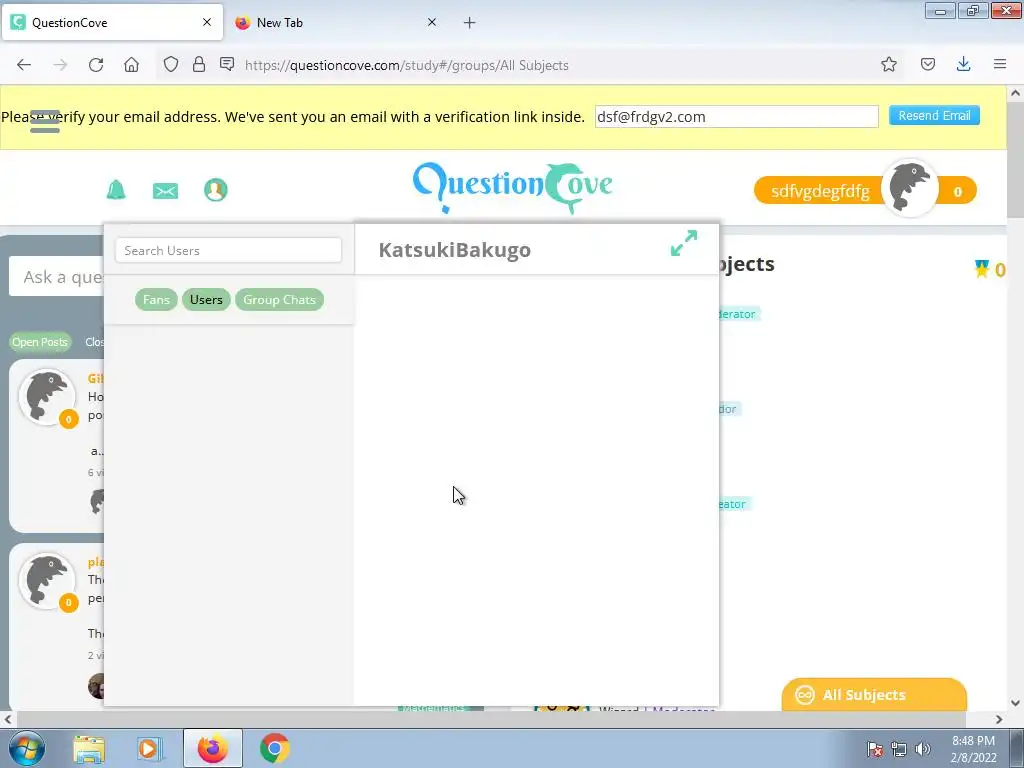
Task: Click the page scroll-up arrow
Action: coord(1015,93)
